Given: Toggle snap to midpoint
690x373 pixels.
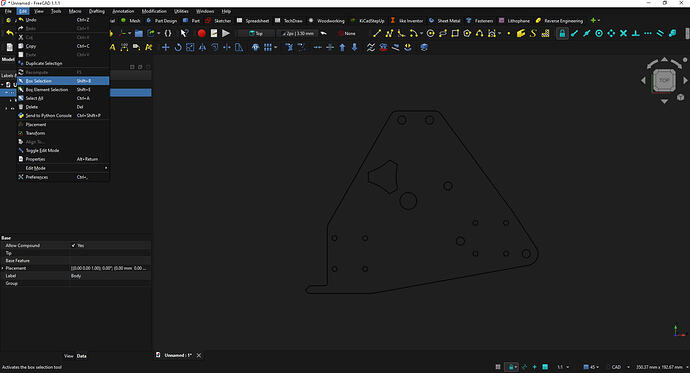Looking at the screenshot, I should point(587,33).
